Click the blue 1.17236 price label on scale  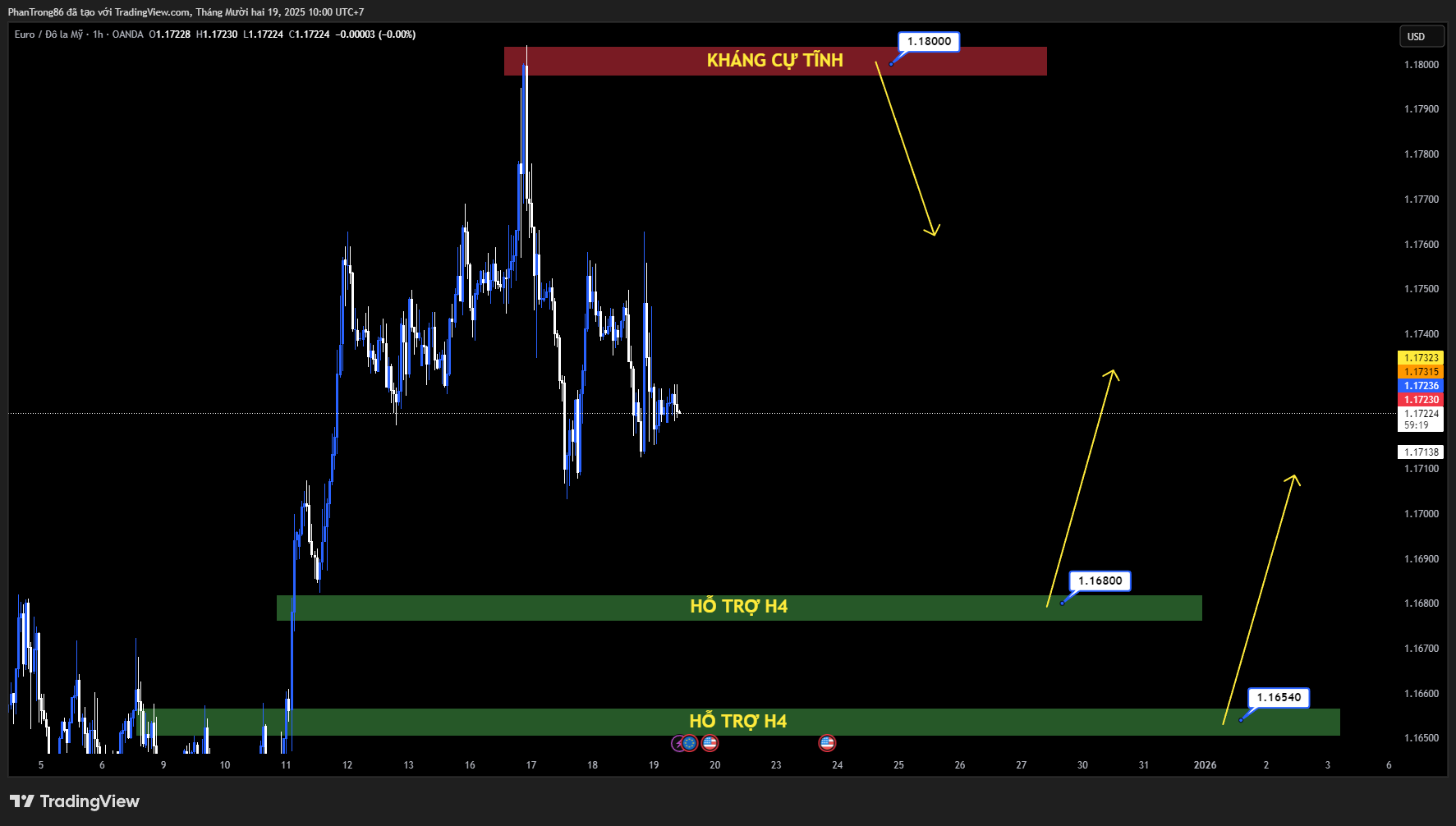pyautogui.click(x=1420, y=385)
